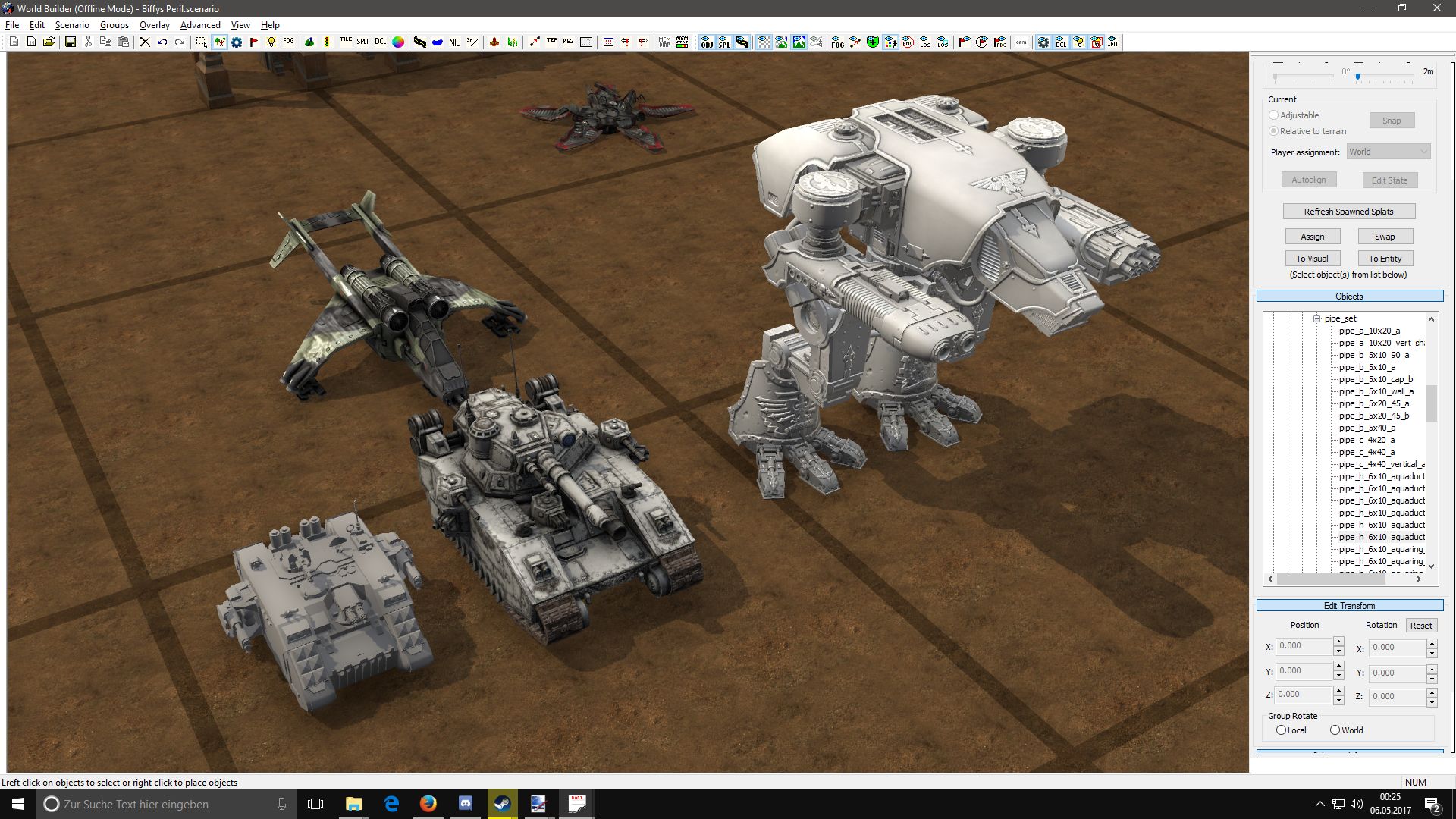Toggle OBJ visibility eye icon
Viewport: 1456px width, 819px height.
[x=707, y=42]
